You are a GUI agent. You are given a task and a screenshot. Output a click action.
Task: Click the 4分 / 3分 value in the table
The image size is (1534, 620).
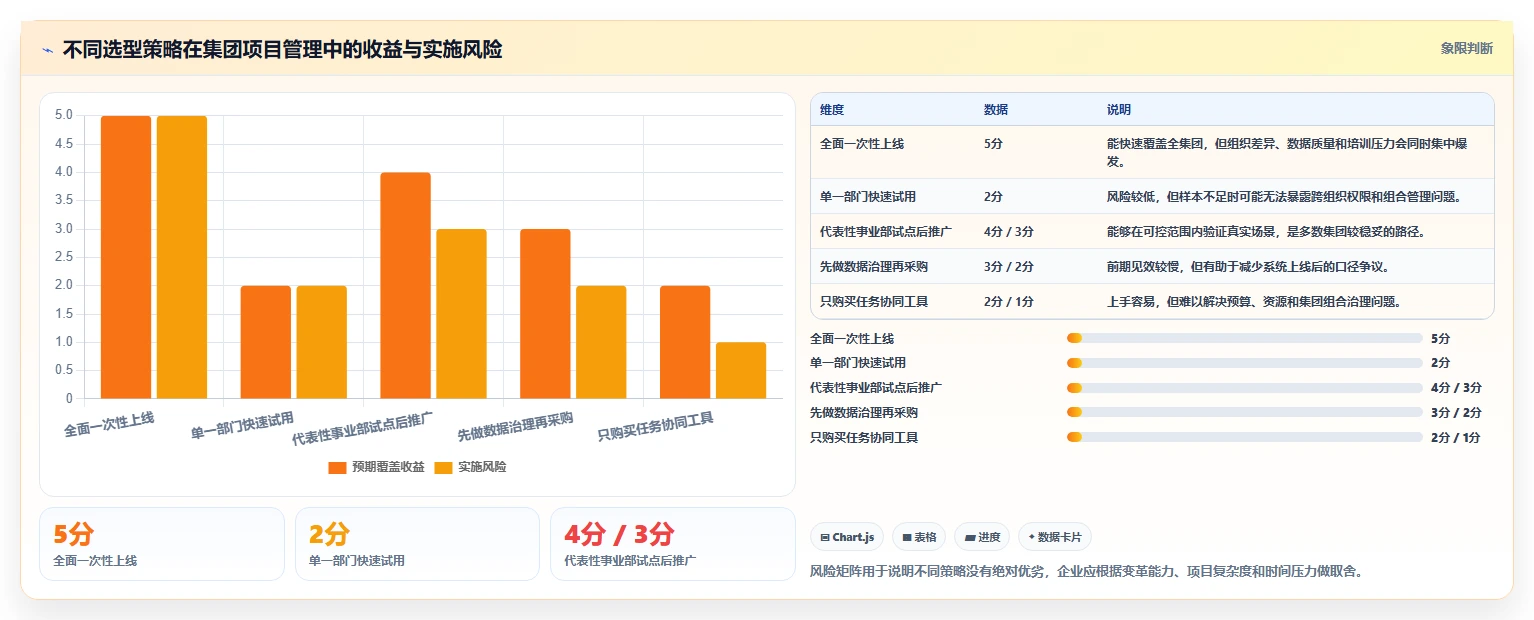[x=1009, y=232]
